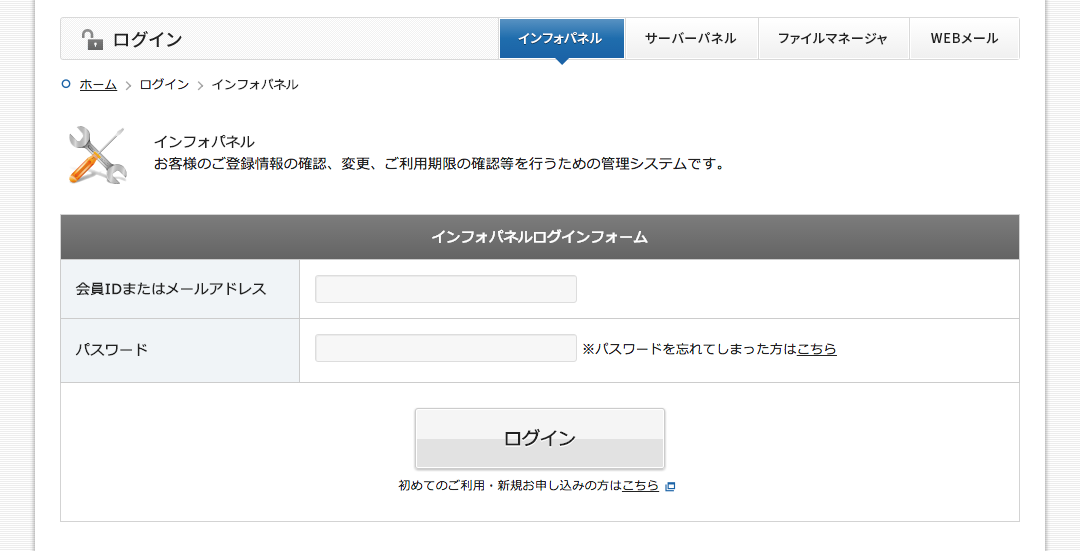Image resolution: width=1080 pixels, height=551 pixels.
Task: Click the blue circle icon before ホーム breadcrumb
Action: (66, 84)
